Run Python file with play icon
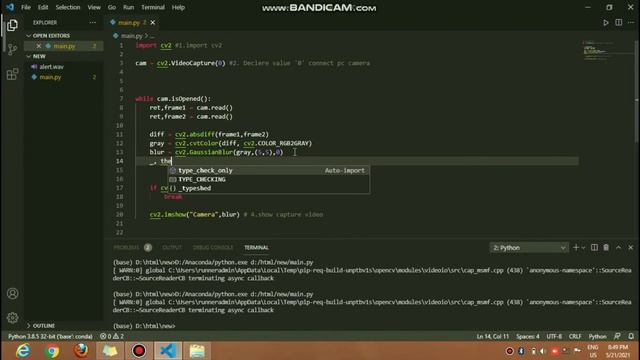640x360 pixels. point(606,23)
